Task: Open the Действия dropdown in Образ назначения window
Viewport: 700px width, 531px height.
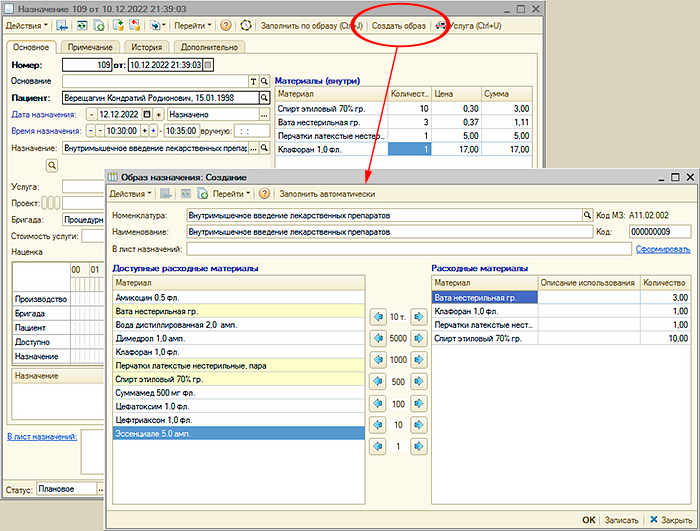Action: 130,193
